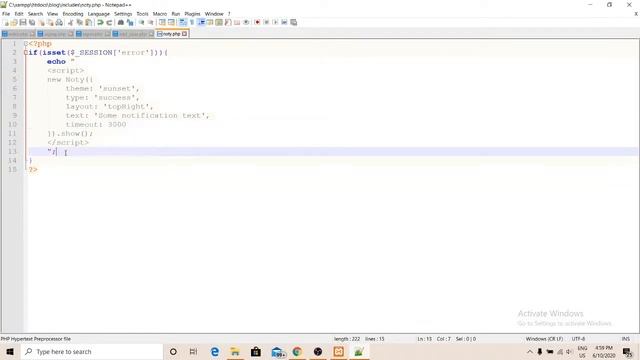The height and width of the screenshot is (360, 640).
Task: Toggle indent guide display
Action: [x=201, y=22]
